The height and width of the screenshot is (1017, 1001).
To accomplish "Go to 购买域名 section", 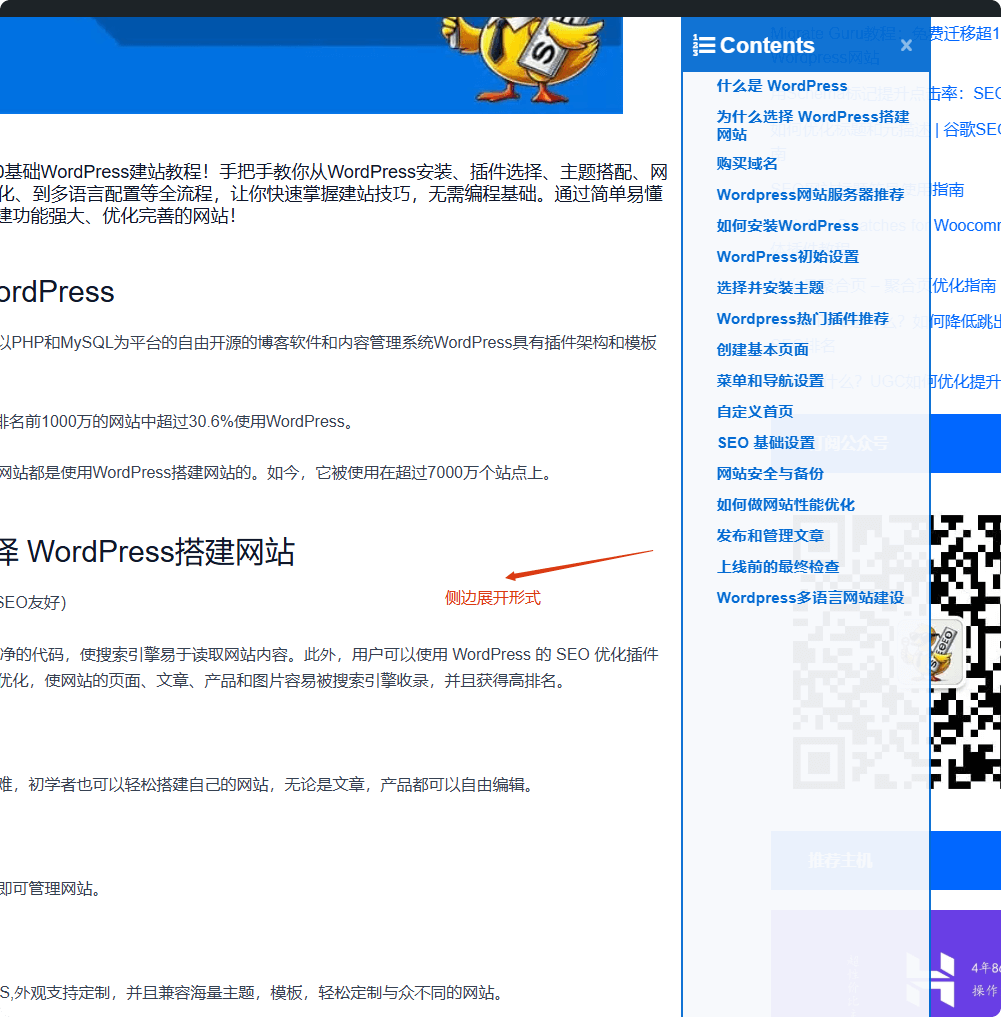I will tap(747, 163).
